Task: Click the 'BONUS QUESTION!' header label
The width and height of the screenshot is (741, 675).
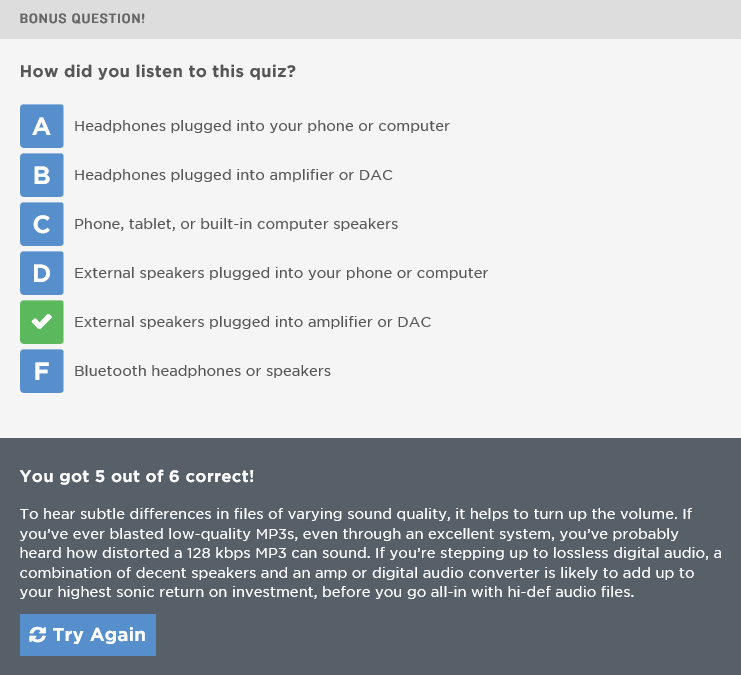Action: (x=82, y=19)
